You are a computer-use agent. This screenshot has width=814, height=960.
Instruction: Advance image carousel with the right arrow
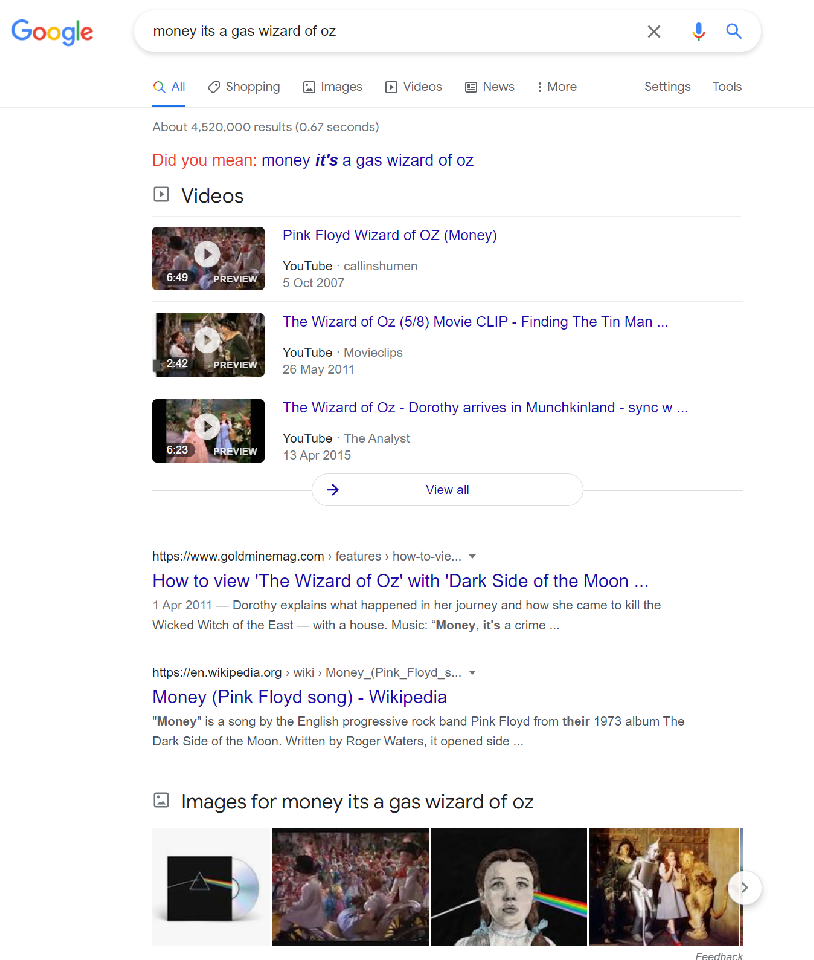744,888
